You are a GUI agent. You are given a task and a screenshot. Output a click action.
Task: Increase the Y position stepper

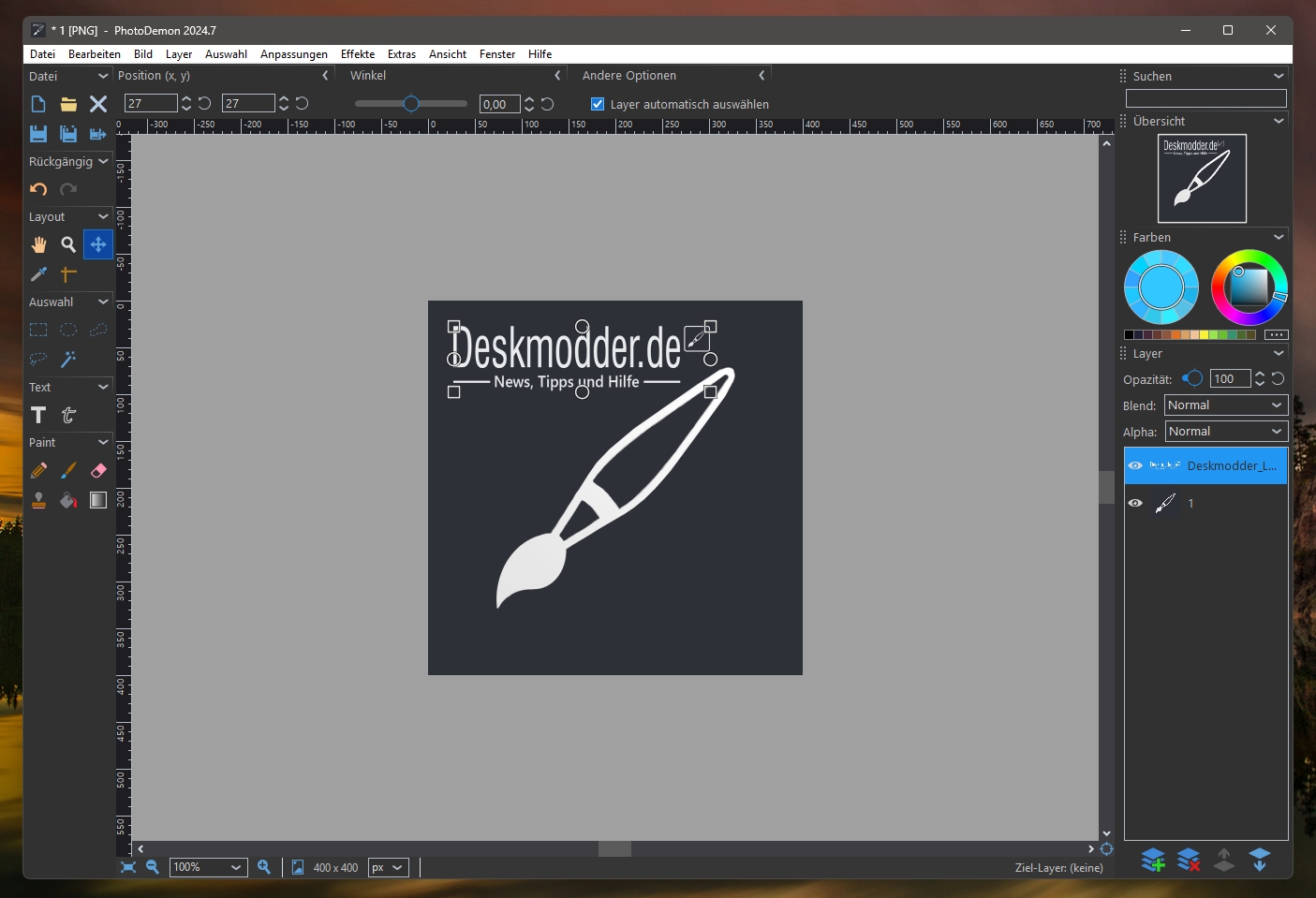pos(284,98)
